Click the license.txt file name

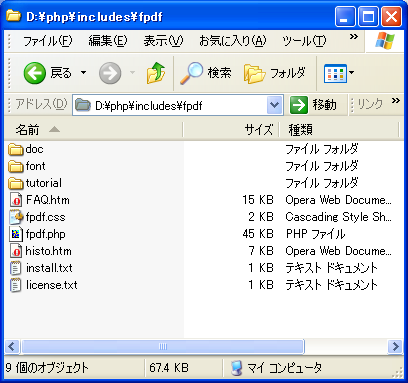[x=52, y=285]
